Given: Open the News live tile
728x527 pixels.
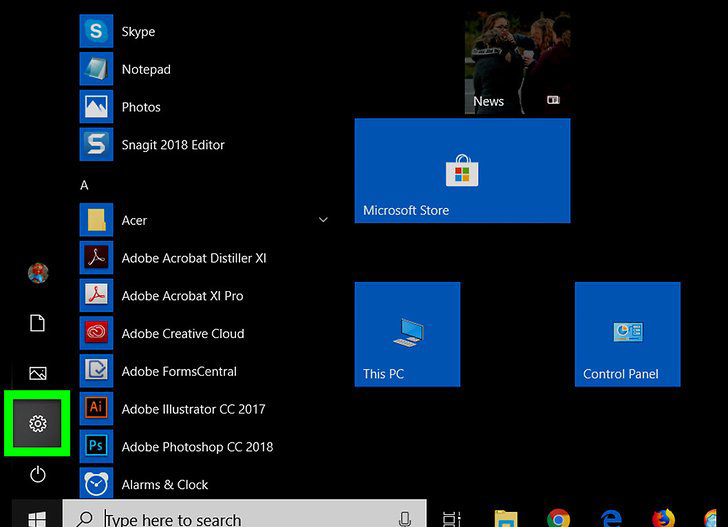Looking at the screenshot, I should tap(517, 63).
